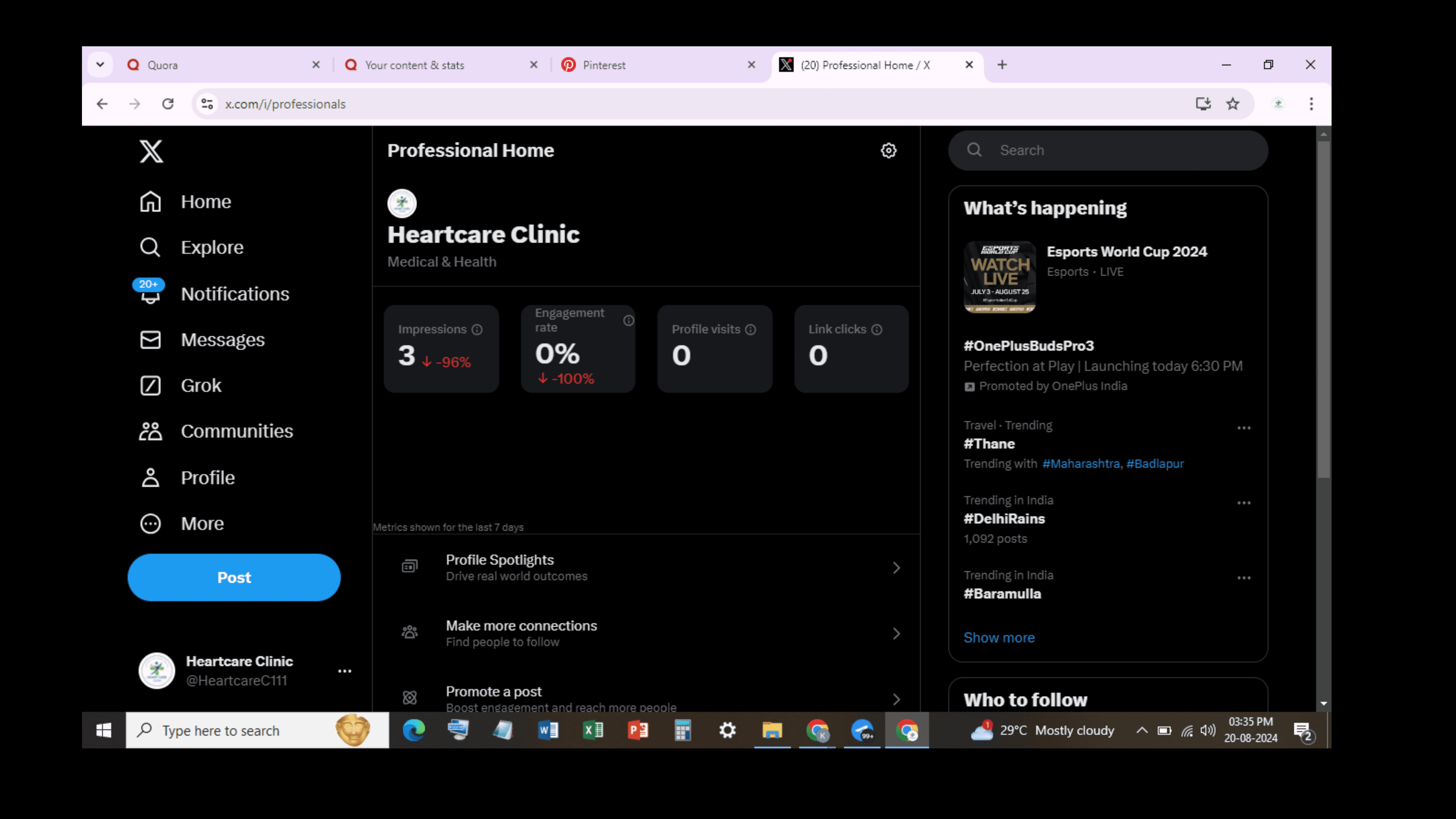Click search magnifier icon in X search box
The height and width of the screenshot is (819, 1456).
(975, 150)
